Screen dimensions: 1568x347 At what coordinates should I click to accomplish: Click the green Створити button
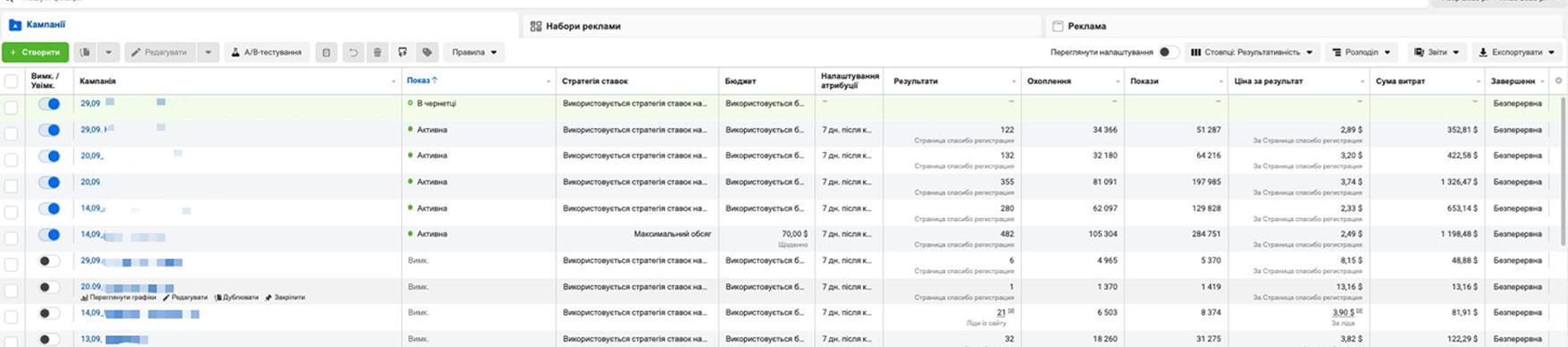[x=35, y=52]
